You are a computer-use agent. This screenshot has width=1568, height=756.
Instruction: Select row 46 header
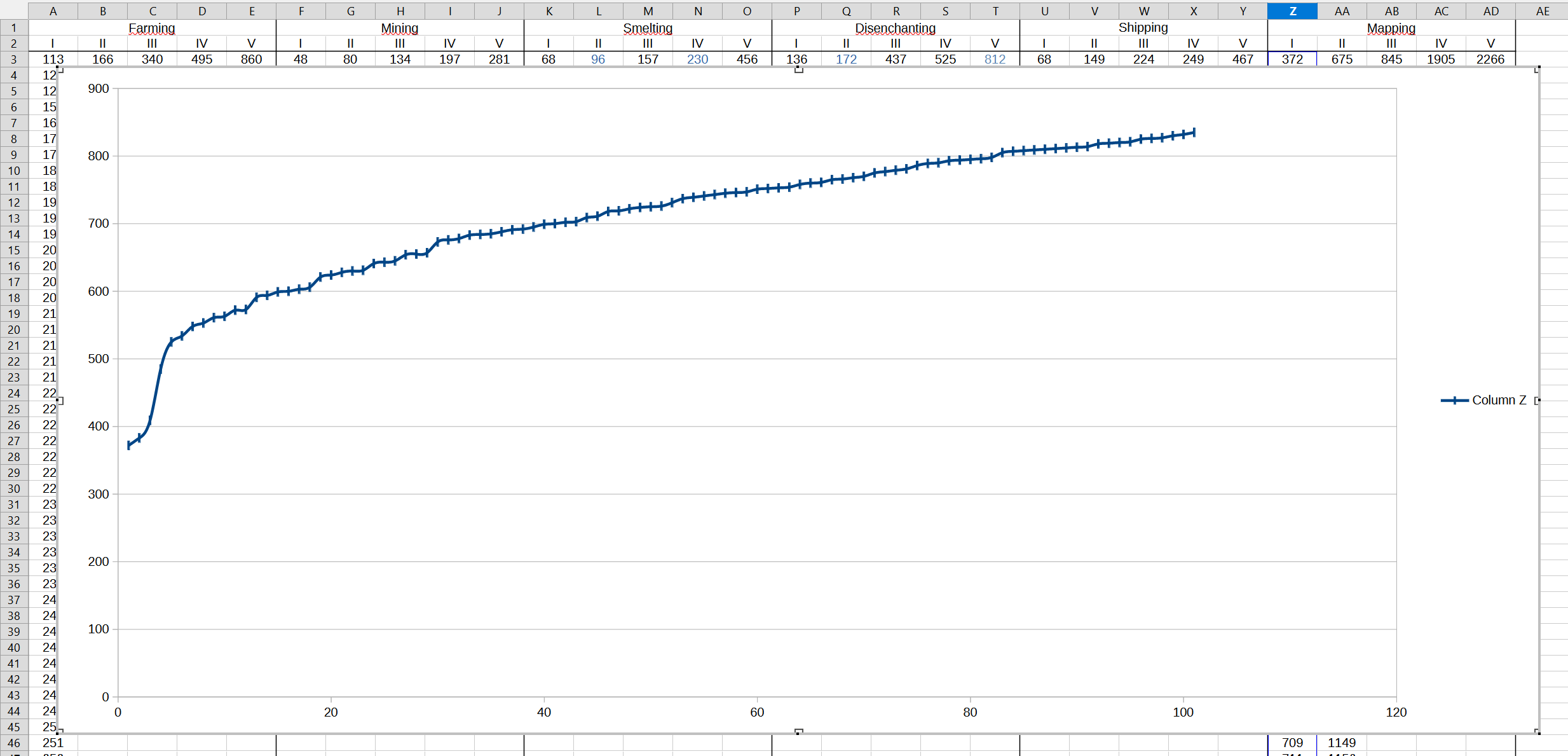[x=14, y=743]
